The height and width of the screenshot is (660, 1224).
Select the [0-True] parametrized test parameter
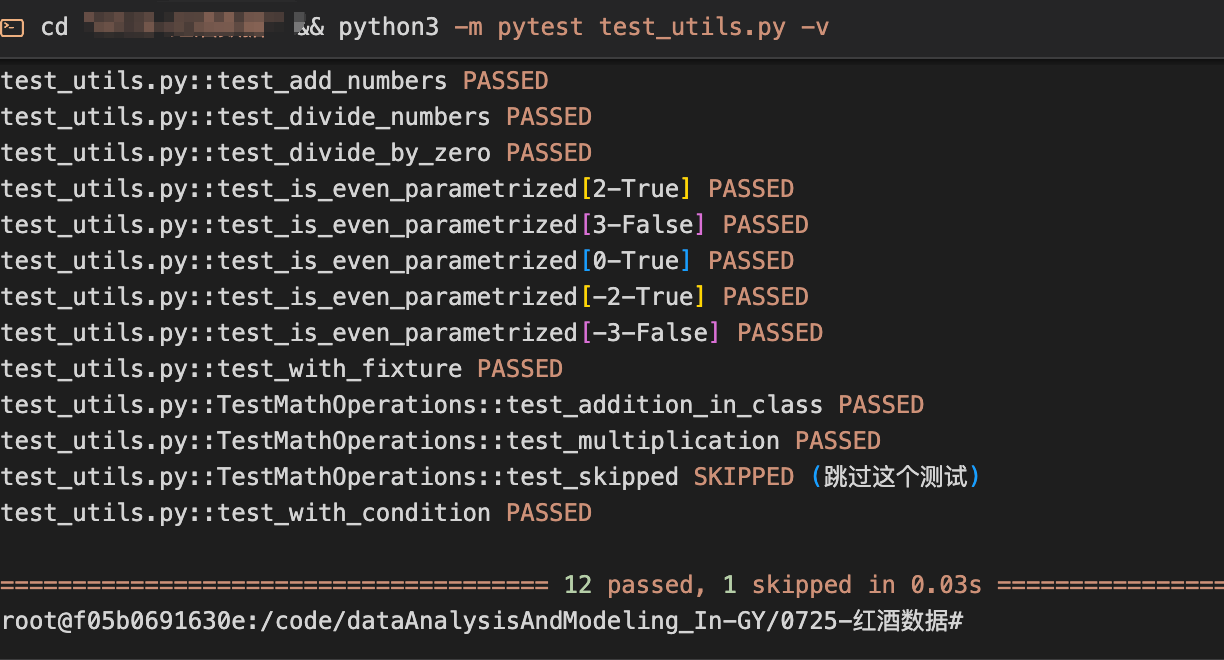pos(636,261)
